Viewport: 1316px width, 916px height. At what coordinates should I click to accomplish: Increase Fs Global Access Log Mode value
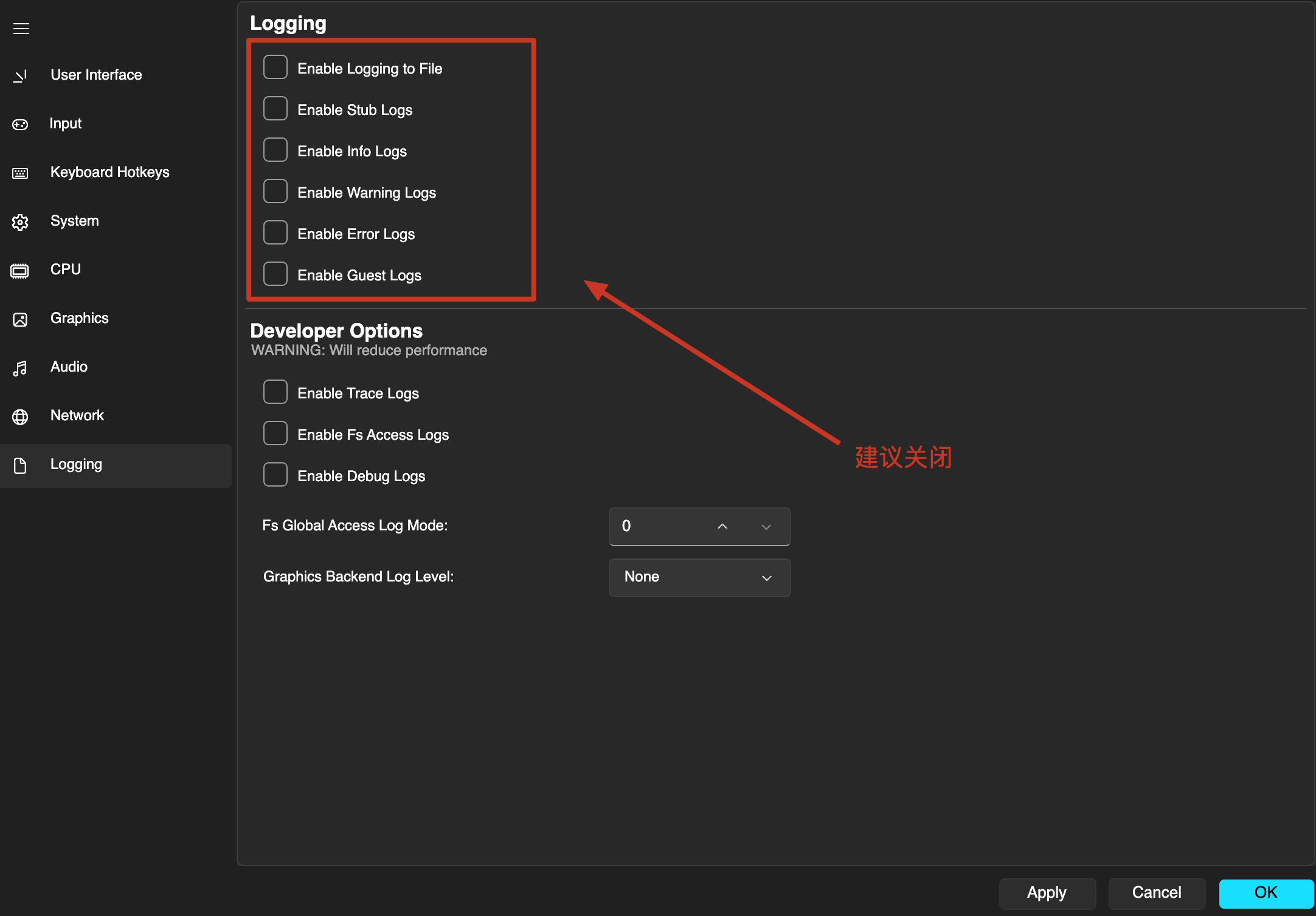[x=722, y=526]
